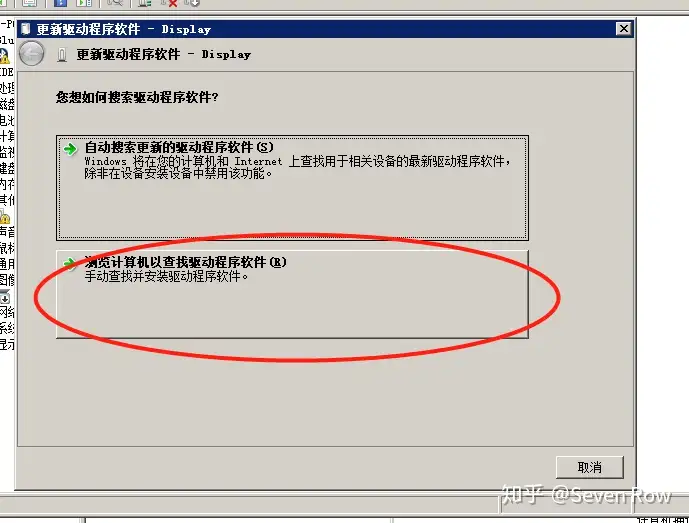
Task: Click the scan for hardware changes magnifier icon
Action: (115, 3)
